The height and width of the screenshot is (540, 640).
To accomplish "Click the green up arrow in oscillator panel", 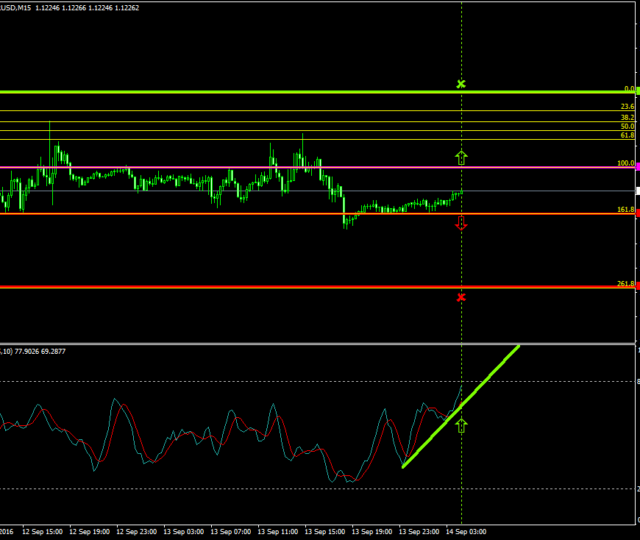I will [461, 426].
